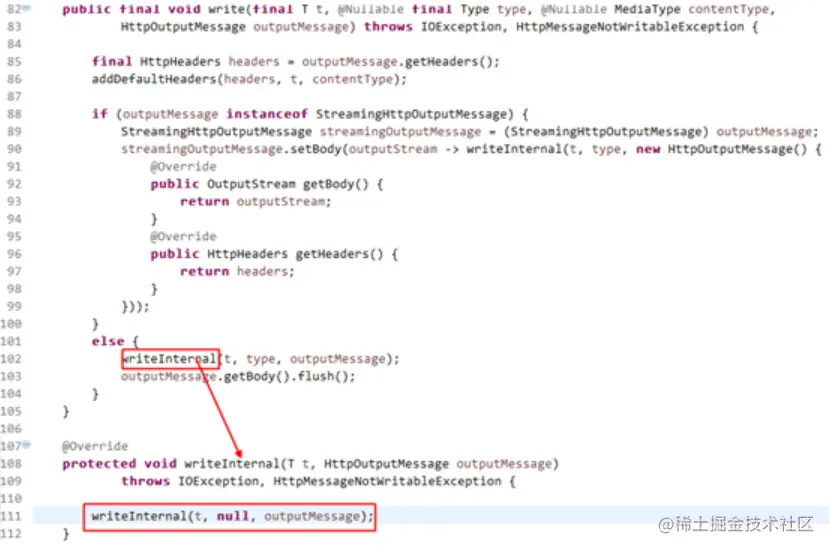Click the 'throws' keyword on line 83
831x551 pixels.
388,26
